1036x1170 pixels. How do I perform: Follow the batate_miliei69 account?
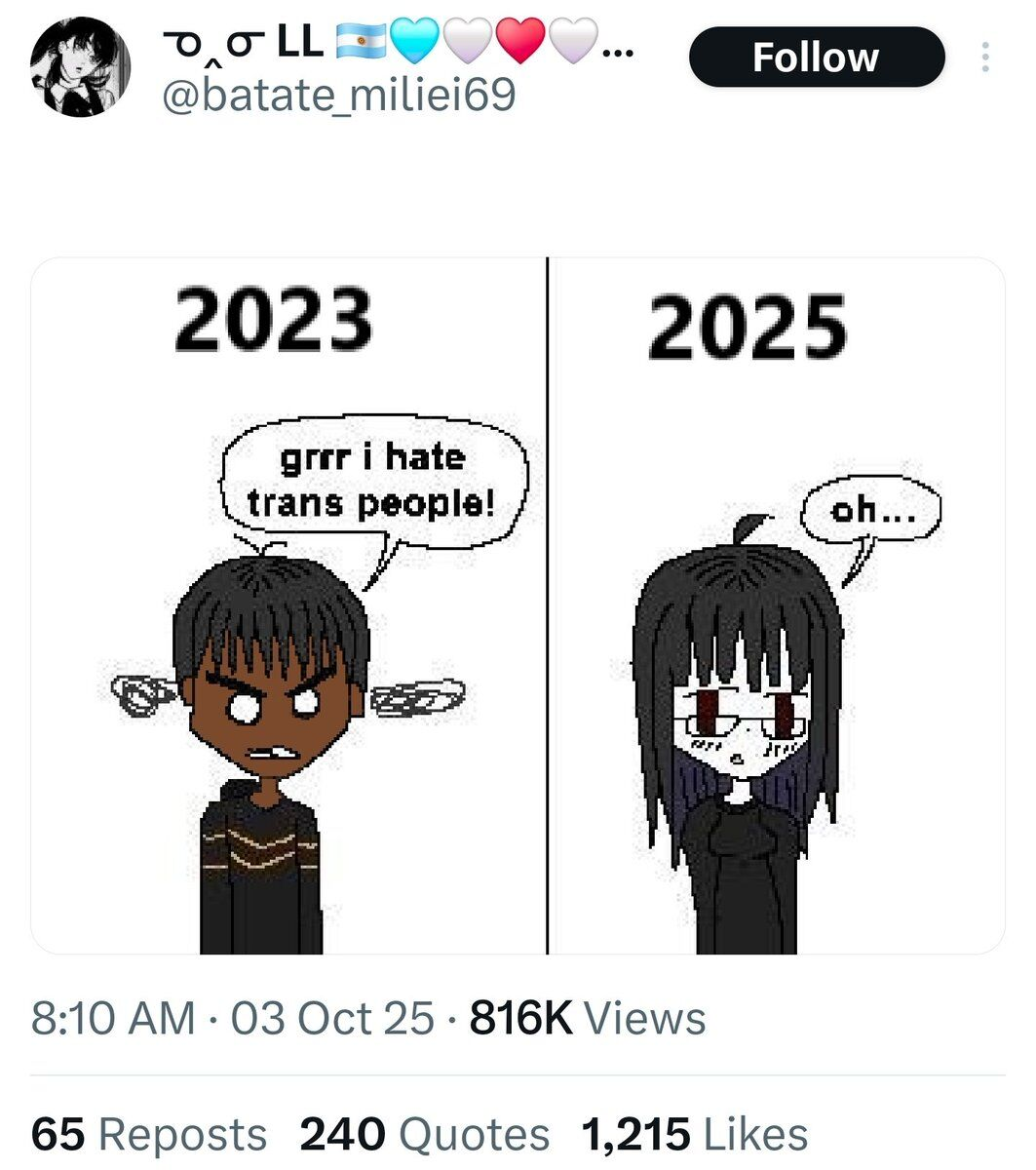pos(817,58)
